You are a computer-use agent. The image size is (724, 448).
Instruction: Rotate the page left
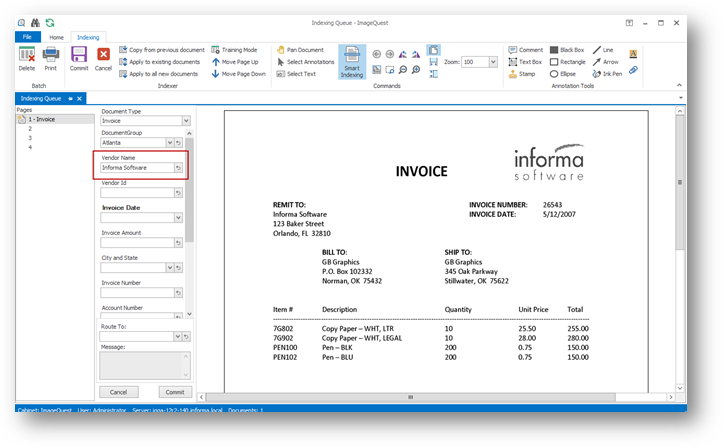click(x=403, y=54)
